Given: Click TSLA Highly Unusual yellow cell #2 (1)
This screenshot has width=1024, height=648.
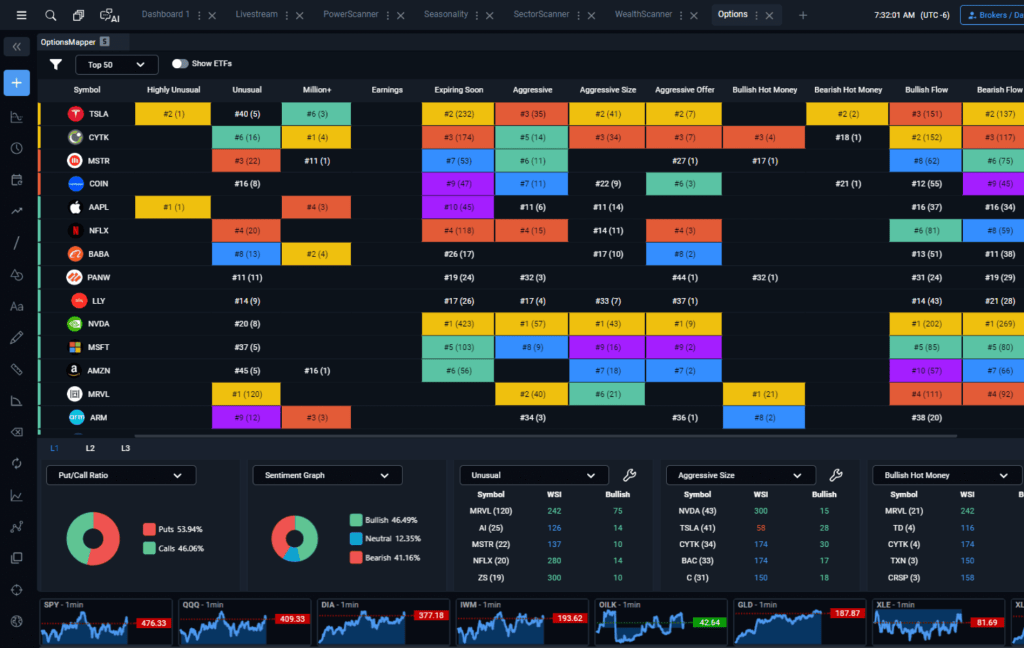Looking at the screenshot, I should click(173, 114).
